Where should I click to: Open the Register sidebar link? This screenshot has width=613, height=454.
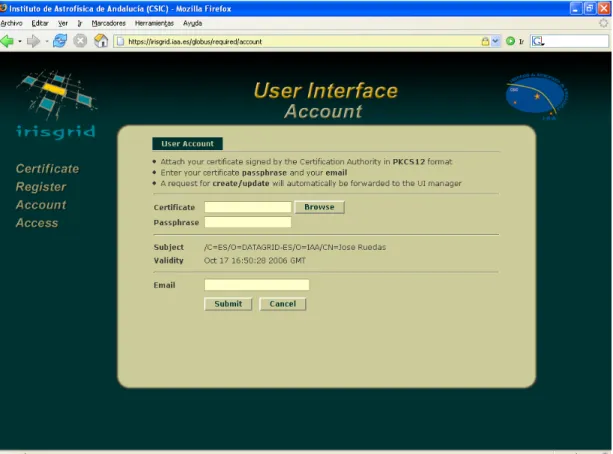(x=41, y=187)
